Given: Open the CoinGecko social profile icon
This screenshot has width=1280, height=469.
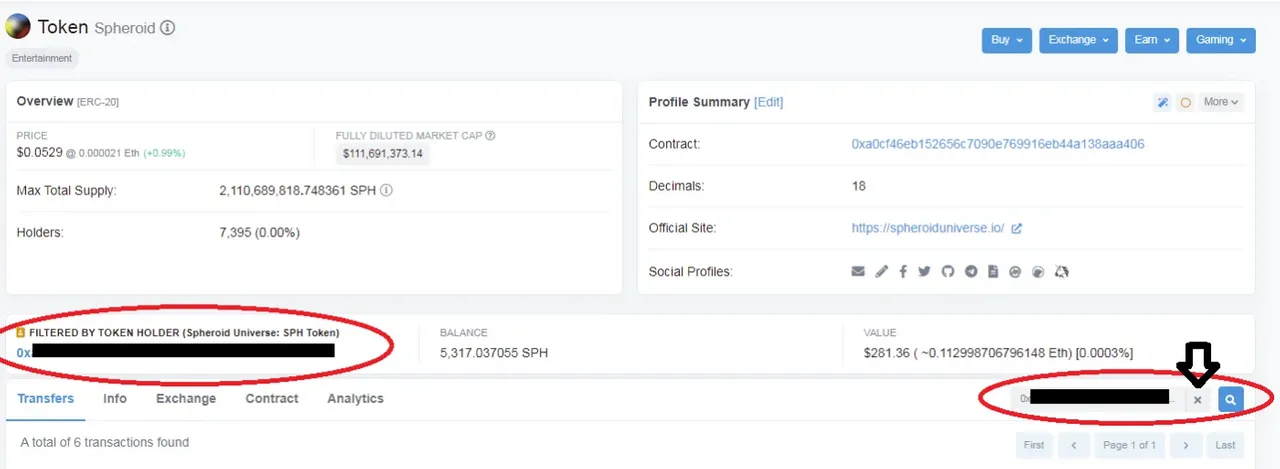Looking at the screenshot, I should [1038, 271].
